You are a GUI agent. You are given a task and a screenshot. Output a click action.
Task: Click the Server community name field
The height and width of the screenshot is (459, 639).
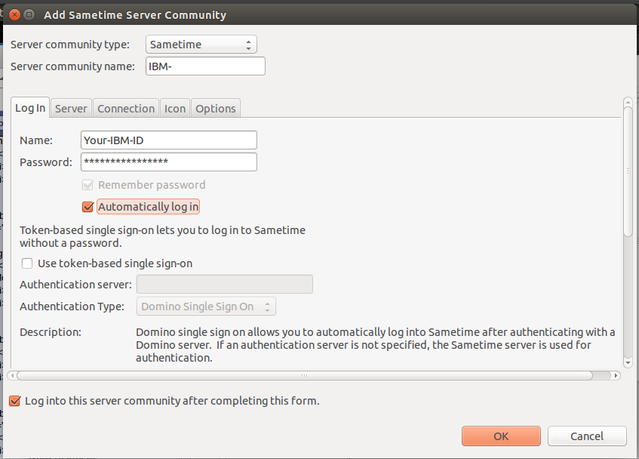pos(205,66)
